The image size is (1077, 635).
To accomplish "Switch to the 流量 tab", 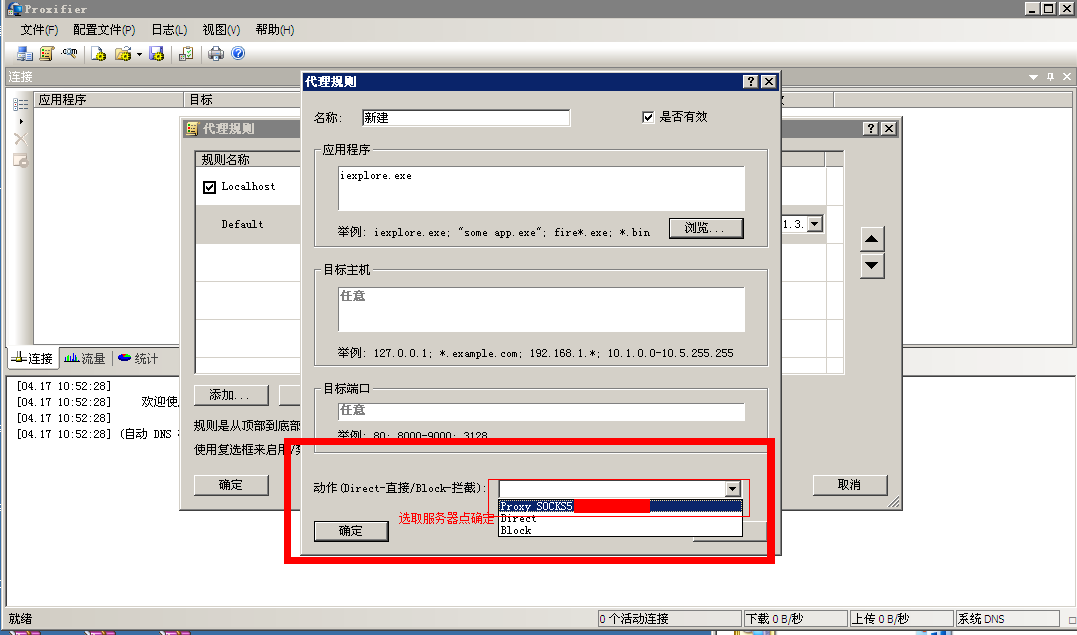I will tap(85, 358).
